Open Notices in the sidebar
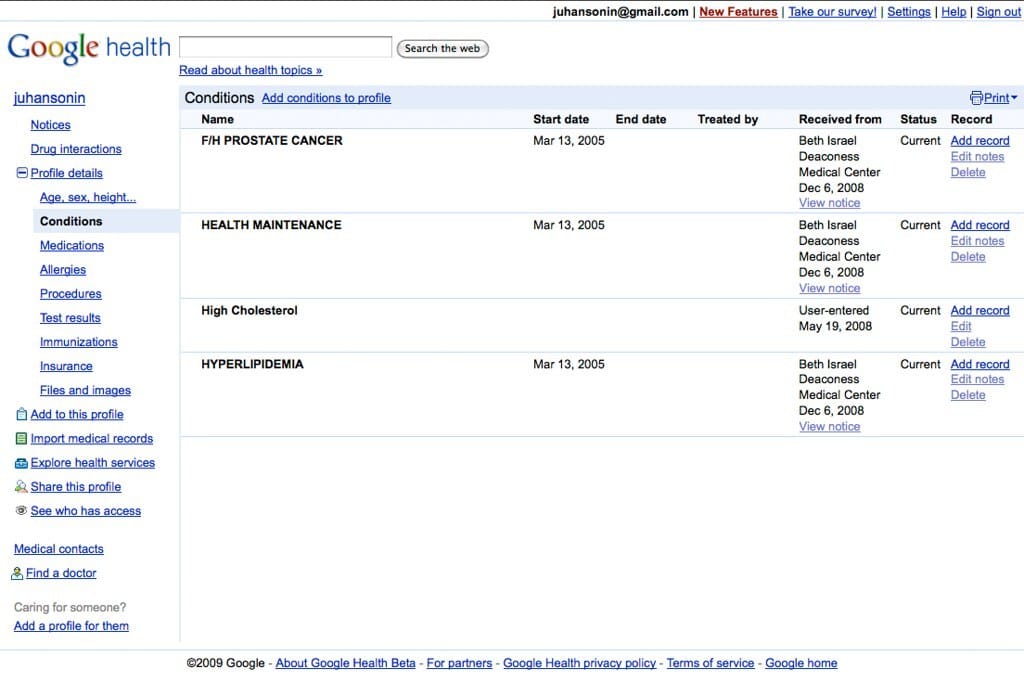1024x682 pixels. point(50,125)
